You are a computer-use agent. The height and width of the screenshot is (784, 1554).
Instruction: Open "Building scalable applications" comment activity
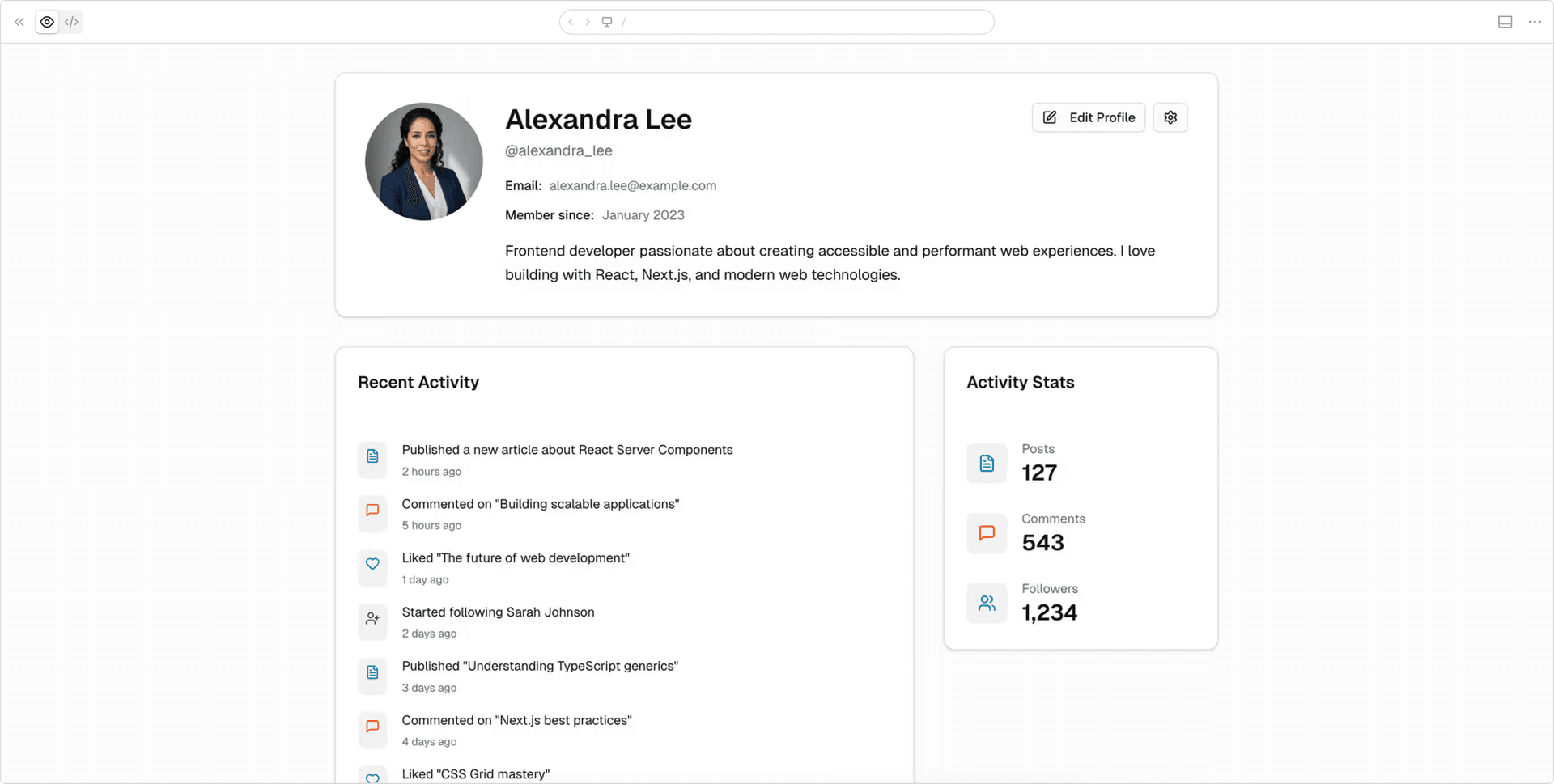point(540,504)
